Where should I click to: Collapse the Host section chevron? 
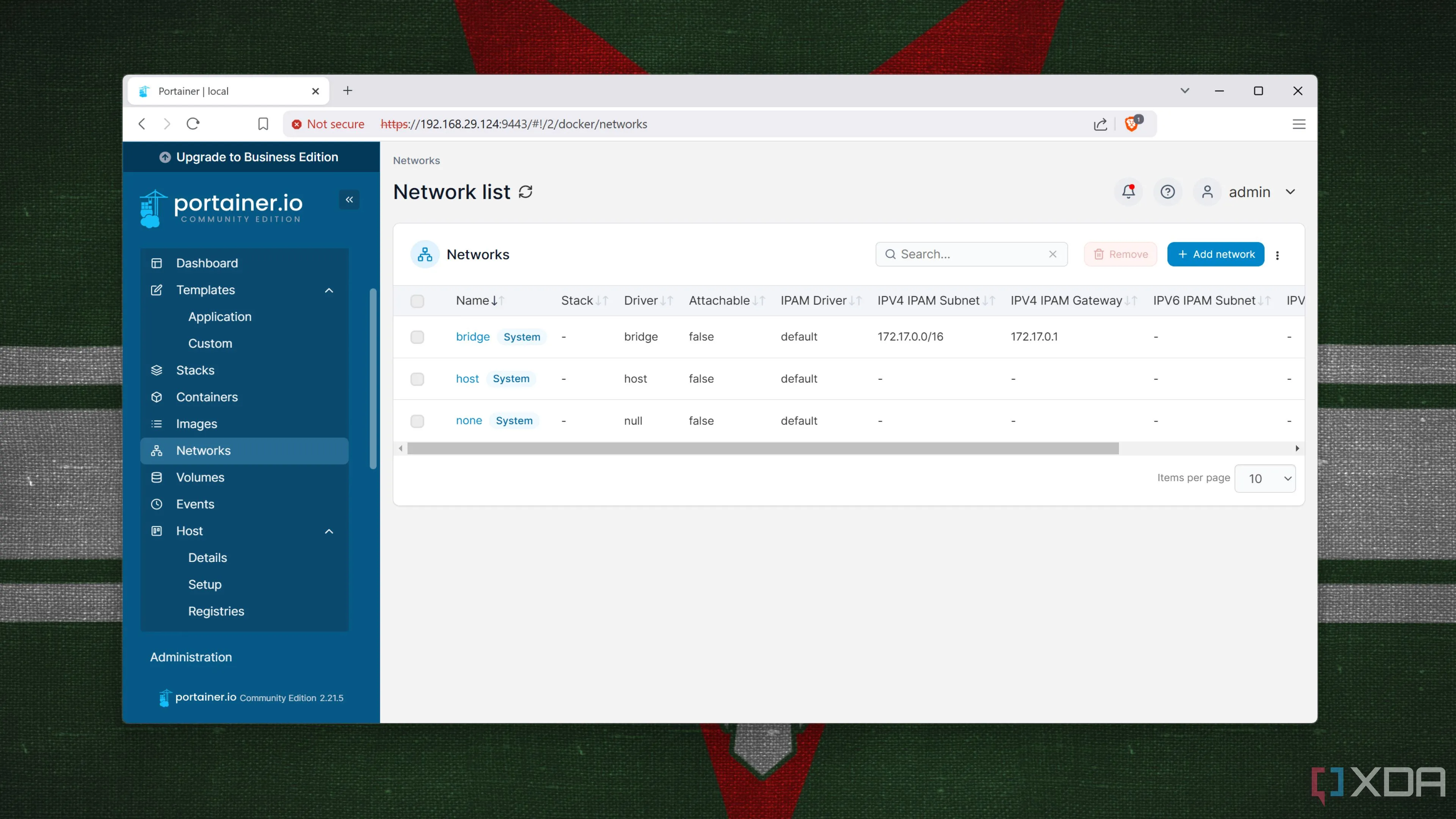pos(329,531)
